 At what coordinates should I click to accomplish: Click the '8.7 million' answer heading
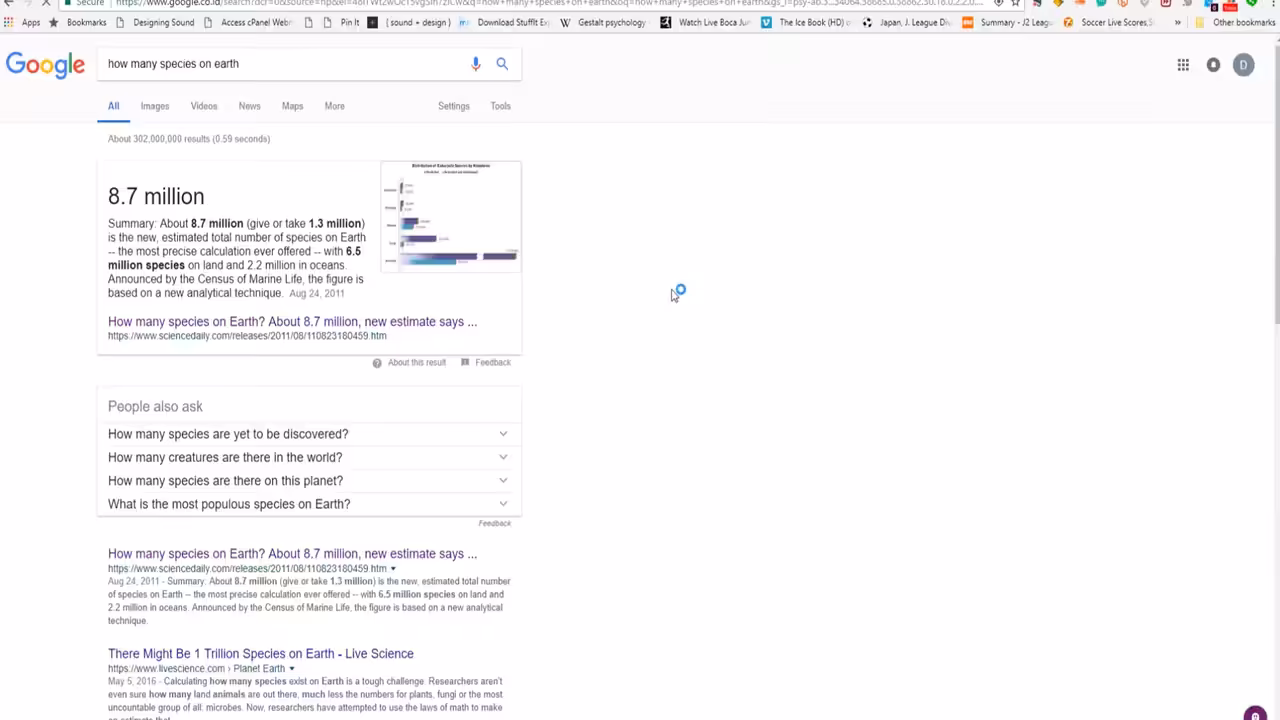(x=156, y=197)
